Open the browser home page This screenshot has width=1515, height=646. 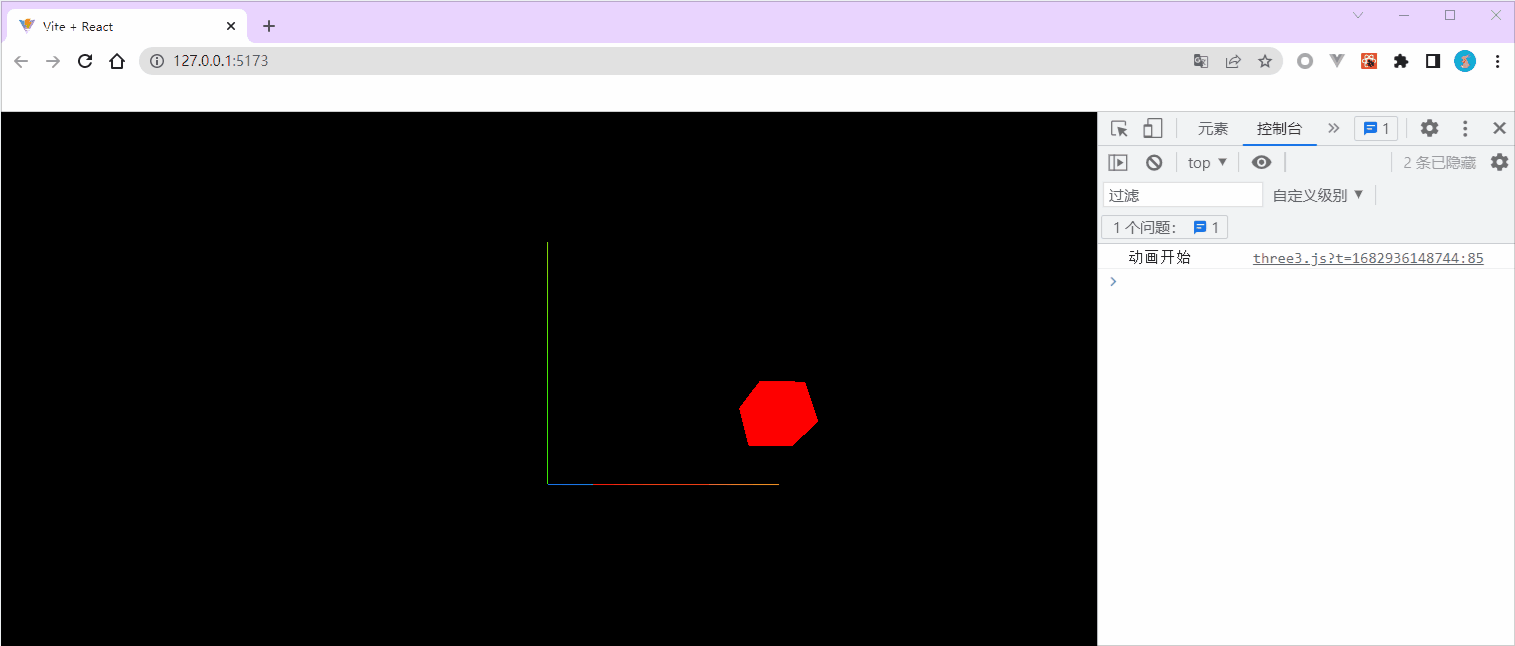pyautogui.click(x=117, y=61)
